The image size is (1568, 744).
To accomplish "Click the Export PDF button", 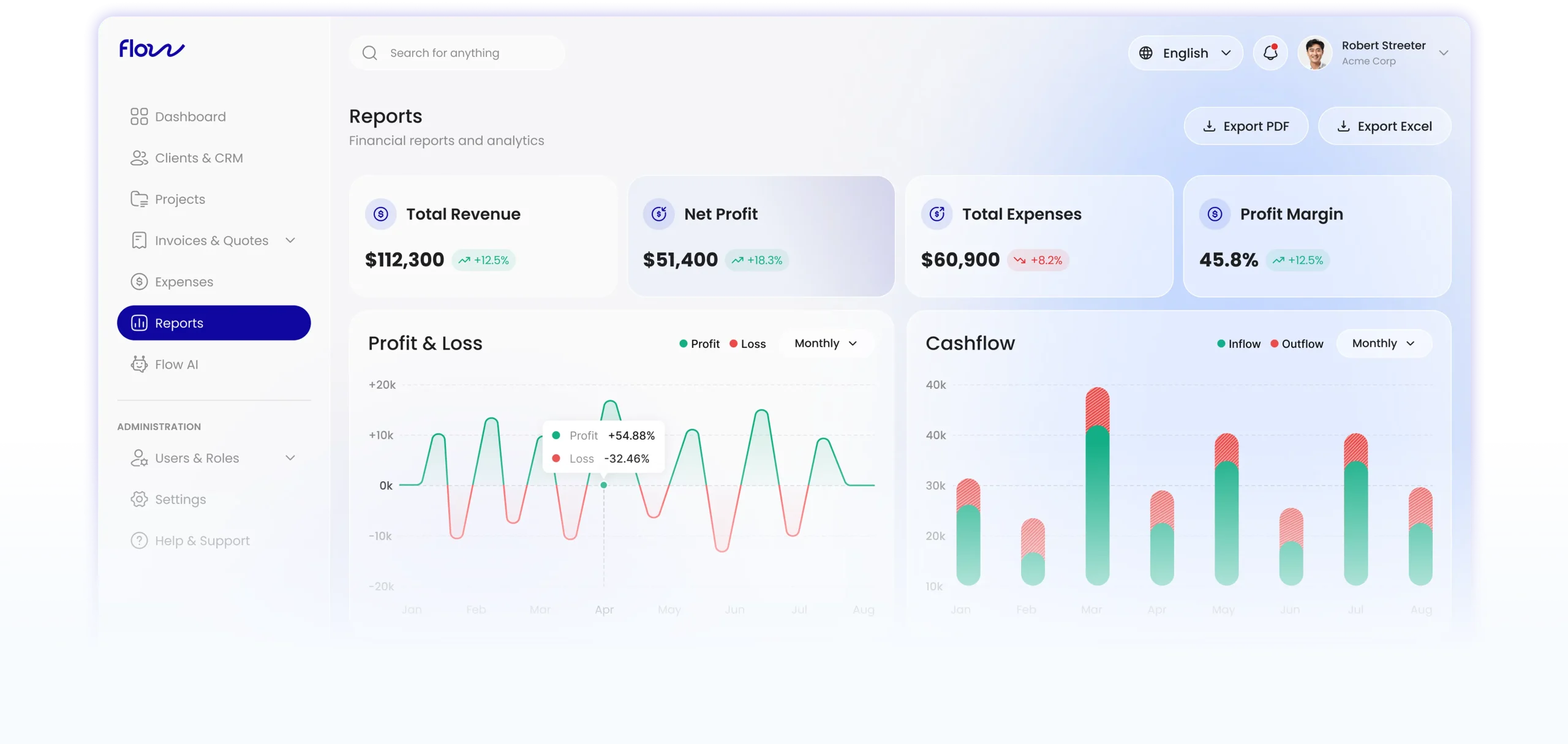I will (1246, 126).
